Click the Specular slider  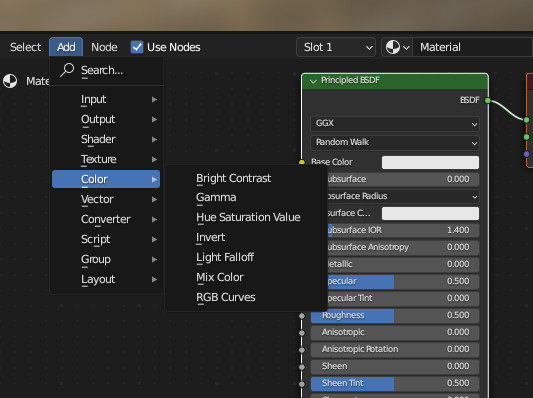click(403, 281)
